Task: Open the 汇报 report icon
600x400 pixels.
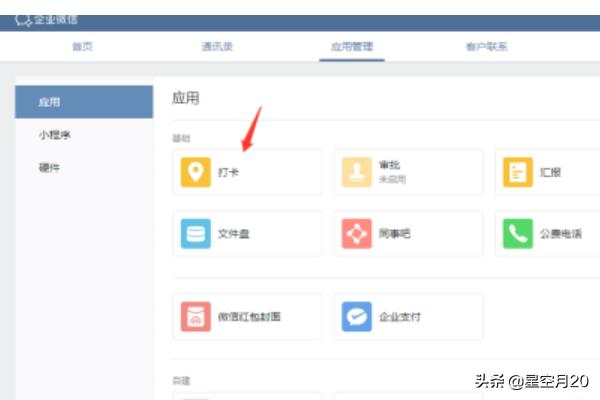Action: [x=517, y=172]
